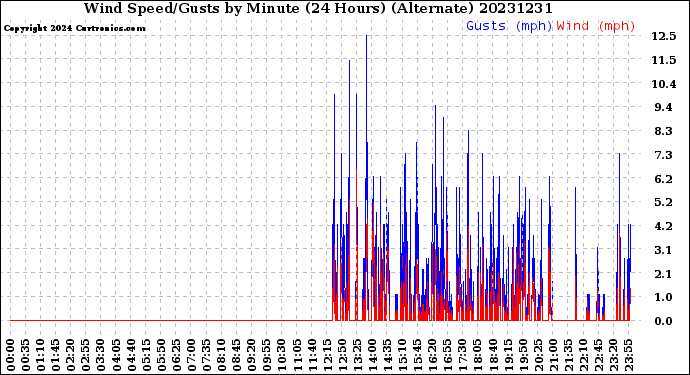Click the 11.5 y-axis value
This screenshot has height=375, width=690.
[x=664, y=60]
